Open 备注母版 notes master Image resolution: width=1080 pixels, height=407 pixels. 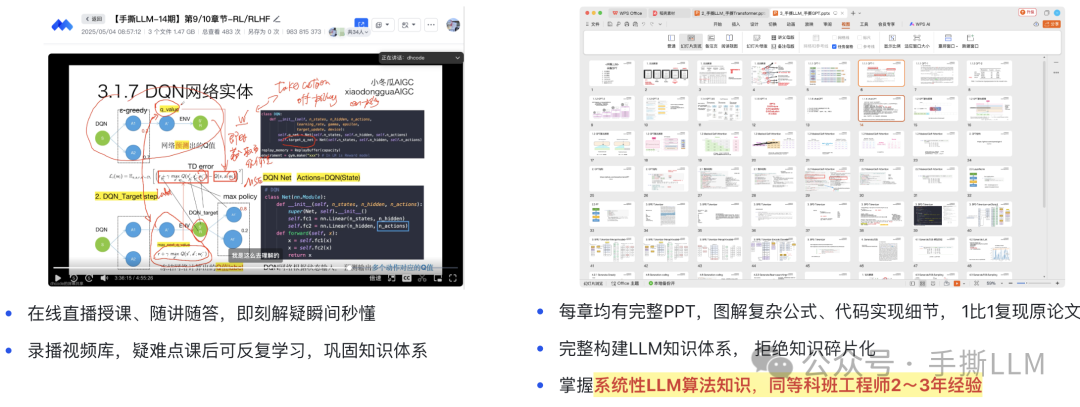pos(782,46)
